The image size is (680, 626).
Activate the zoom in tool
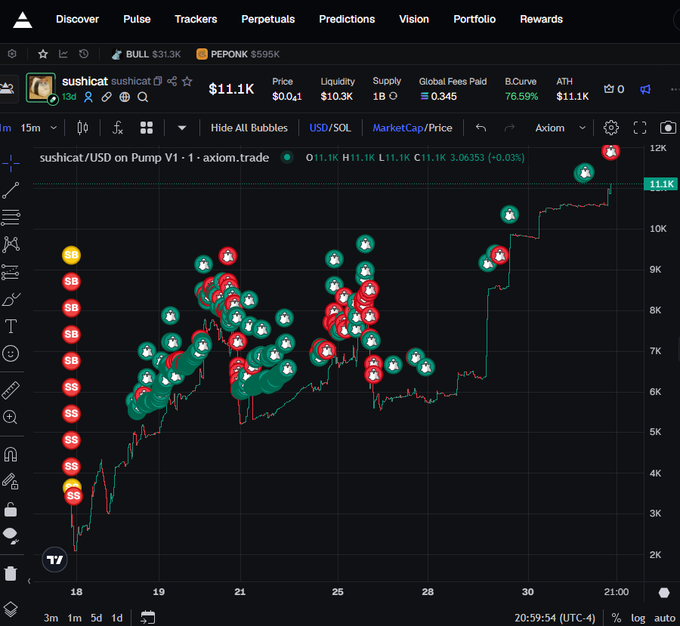click(10, 417)
